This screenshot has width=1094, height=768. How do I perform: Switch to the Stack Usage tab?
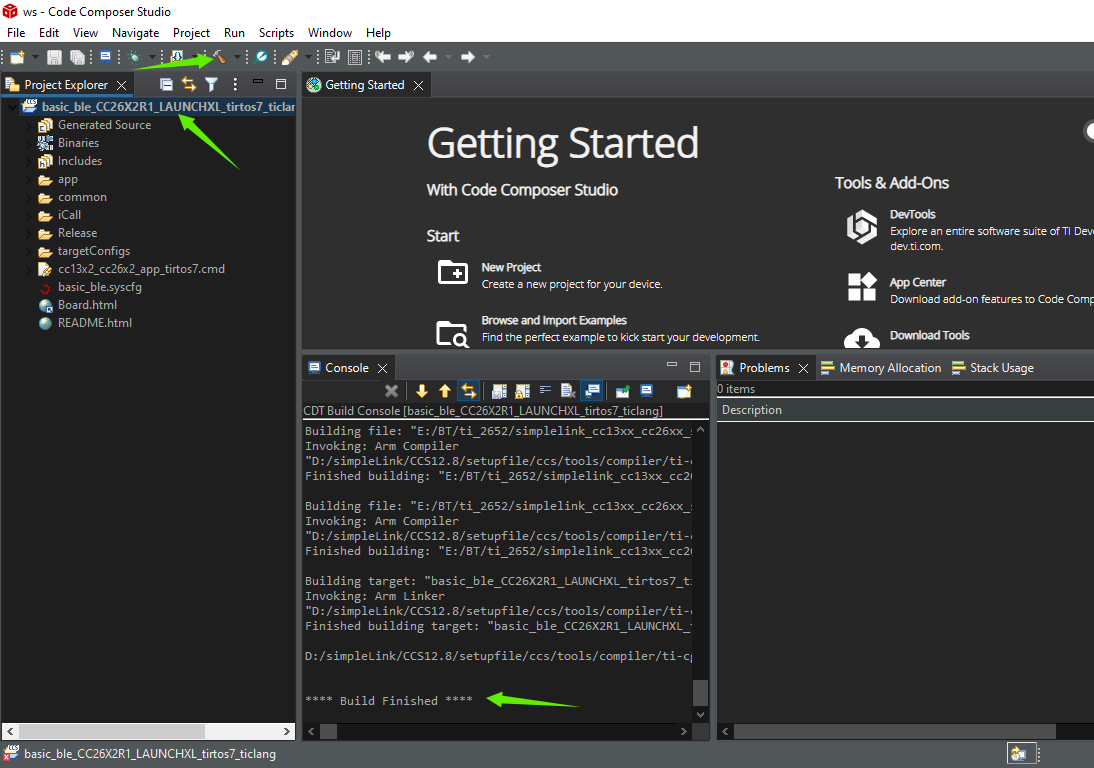[x=993, y=368]
